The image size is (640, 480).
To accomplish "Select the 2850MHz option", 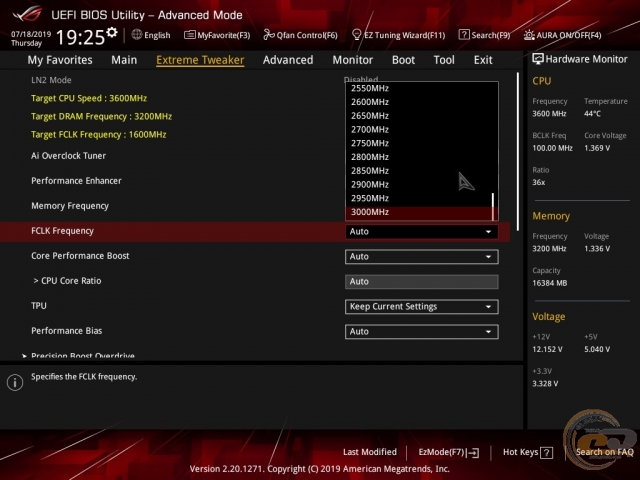I will [419, 171].
